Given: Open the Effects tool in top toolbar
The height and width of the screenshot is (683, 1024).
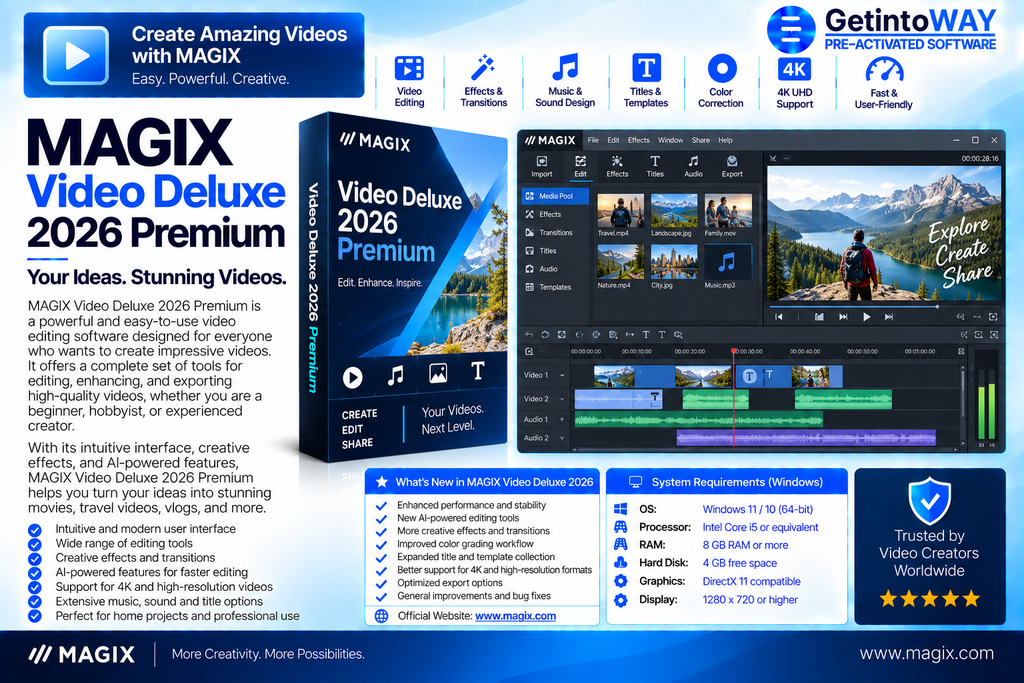Looking at the screenshot, I should (x=617, y=167).
